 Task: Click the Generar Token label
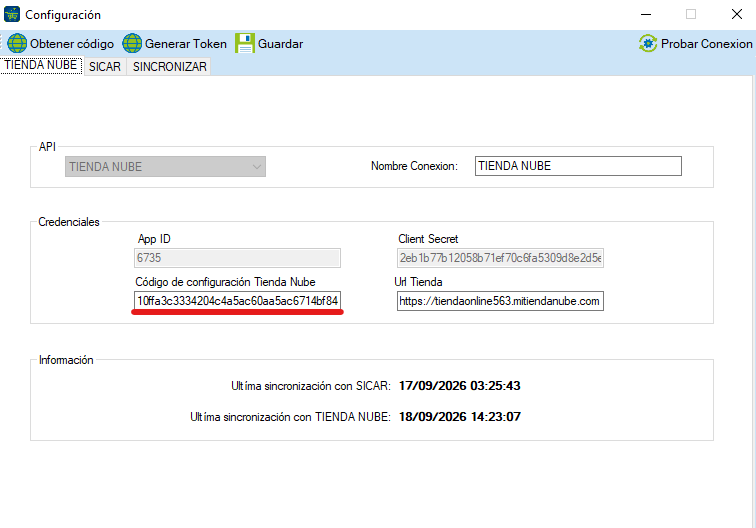(x=186, y=44)
